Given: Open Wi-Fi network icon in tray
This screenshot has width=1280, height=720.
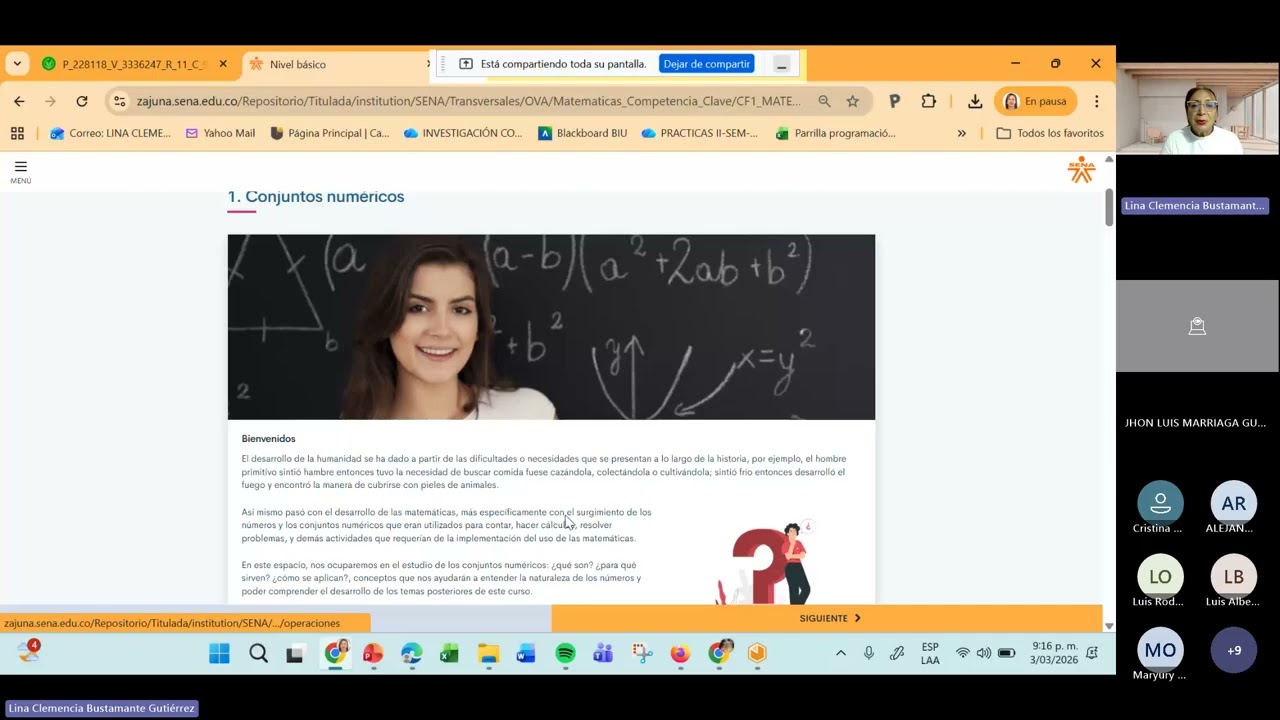Looking at the screenshot, I should 962,653.
